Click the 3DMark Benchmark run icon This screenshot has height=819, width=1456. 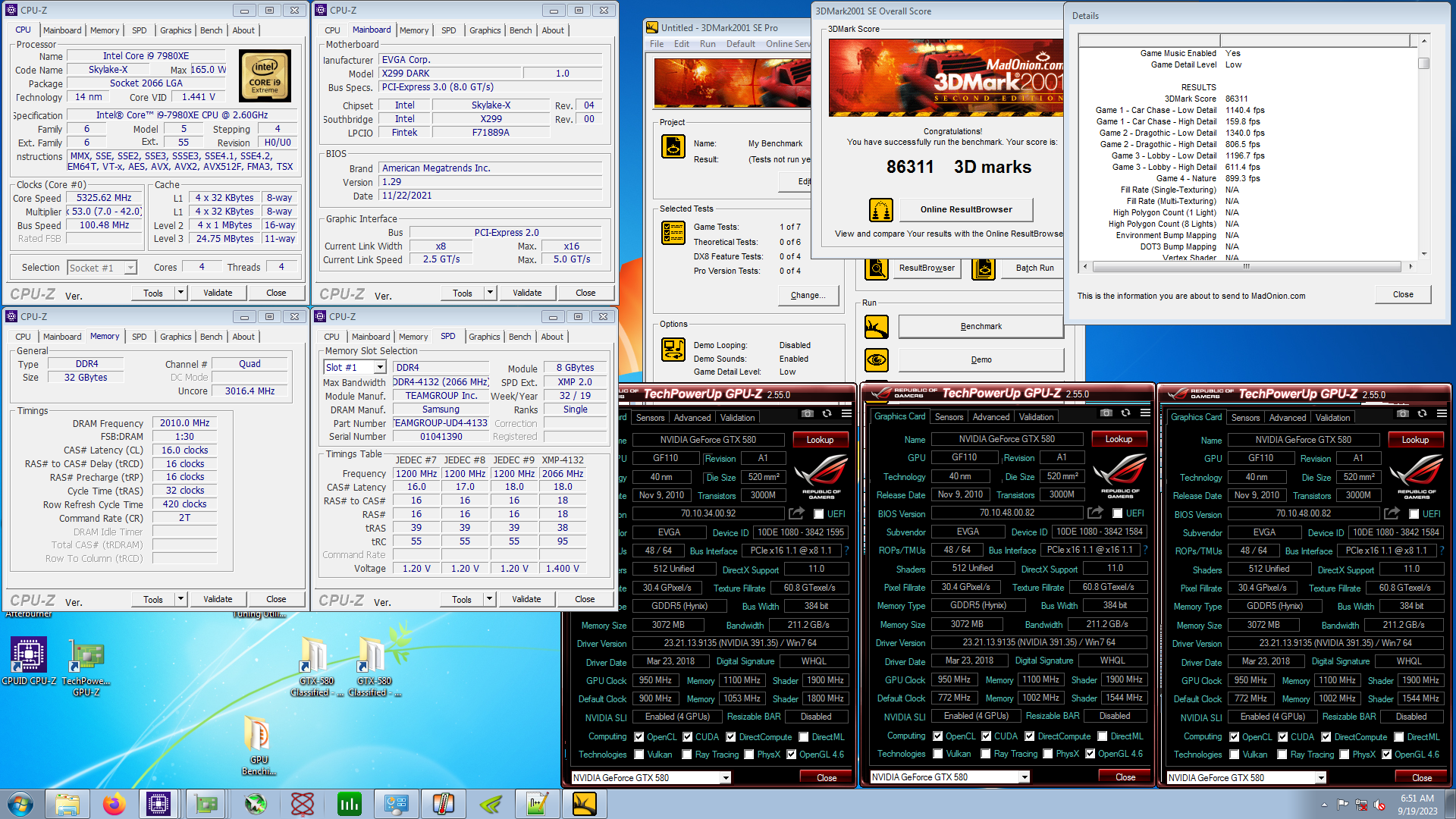click(877, 327)
